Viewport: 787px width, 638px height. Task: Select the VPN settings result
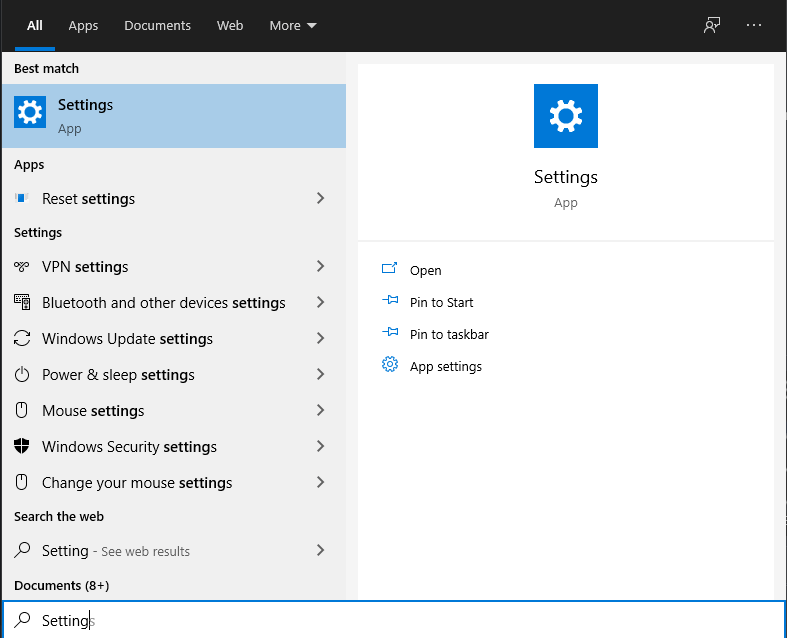click(174, 267)
